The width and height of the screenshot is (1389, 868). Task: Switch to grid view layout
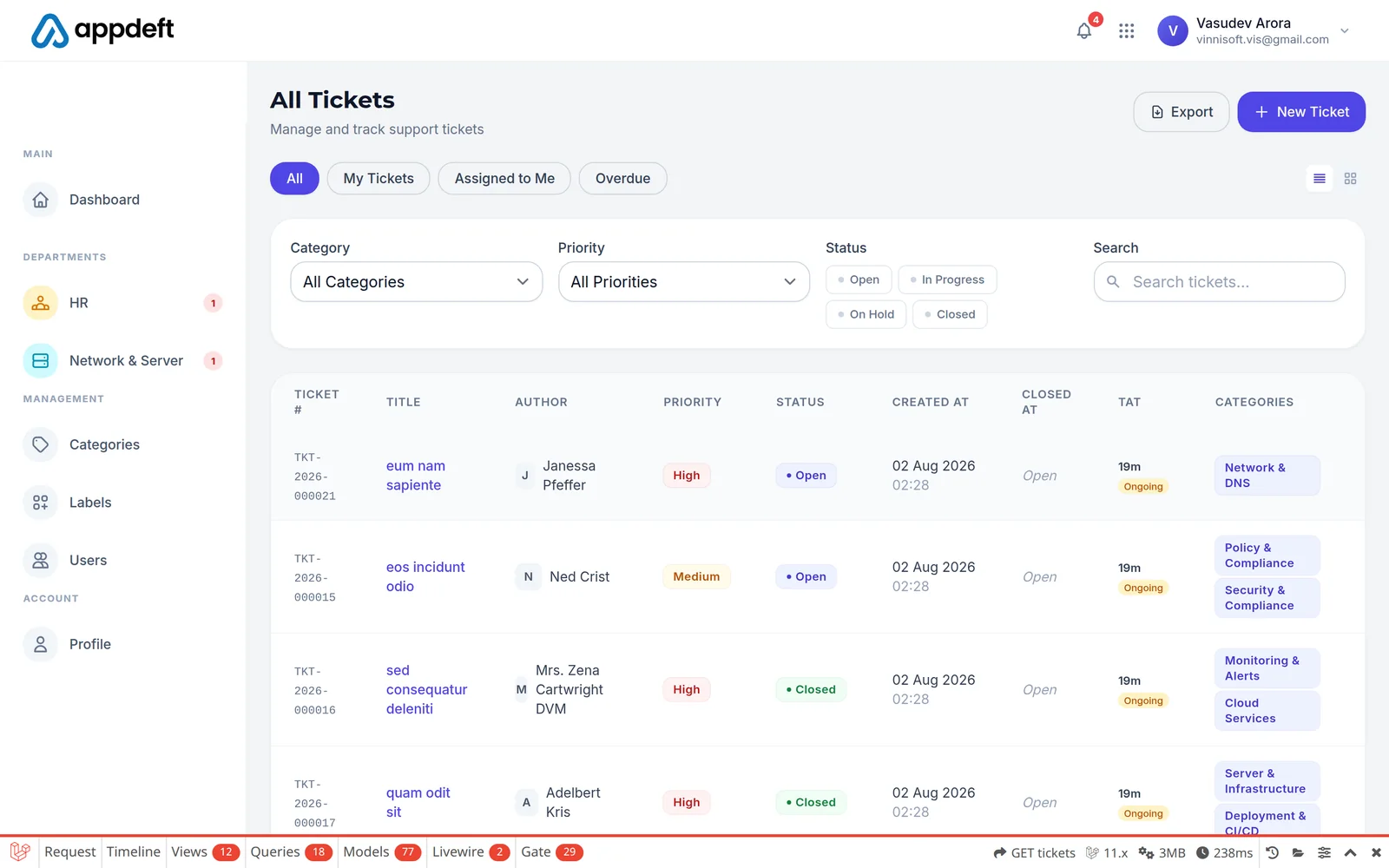1350,179
